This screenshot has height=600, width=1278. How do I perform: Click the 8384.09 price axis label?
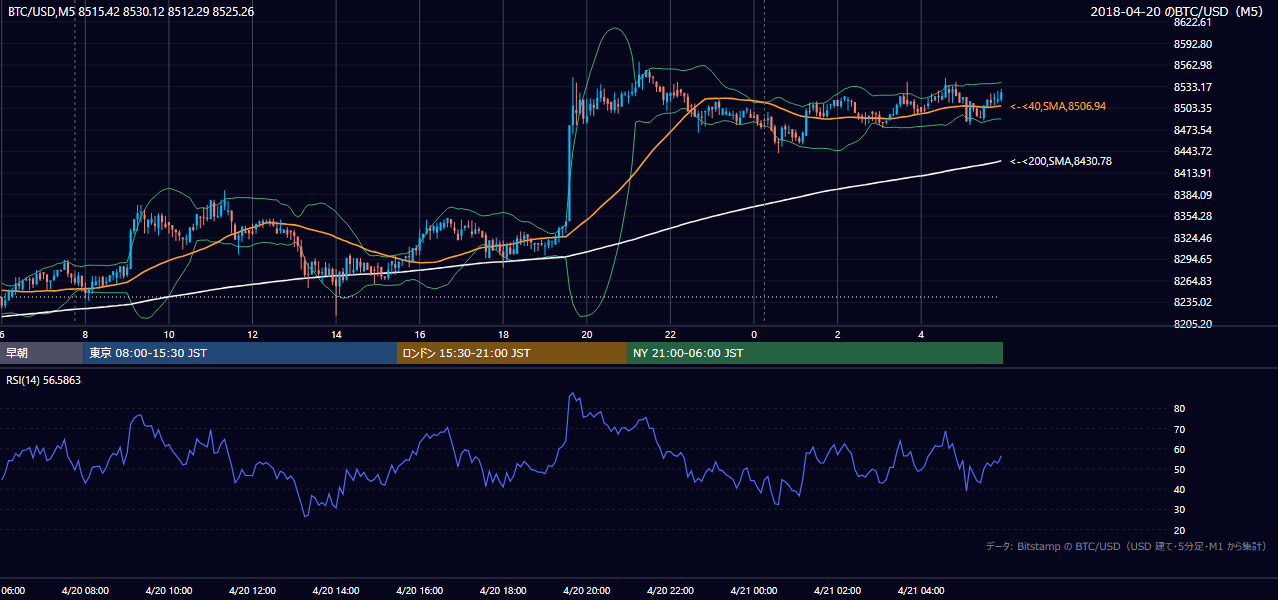pyautogui.click(x=1193, y=195)
